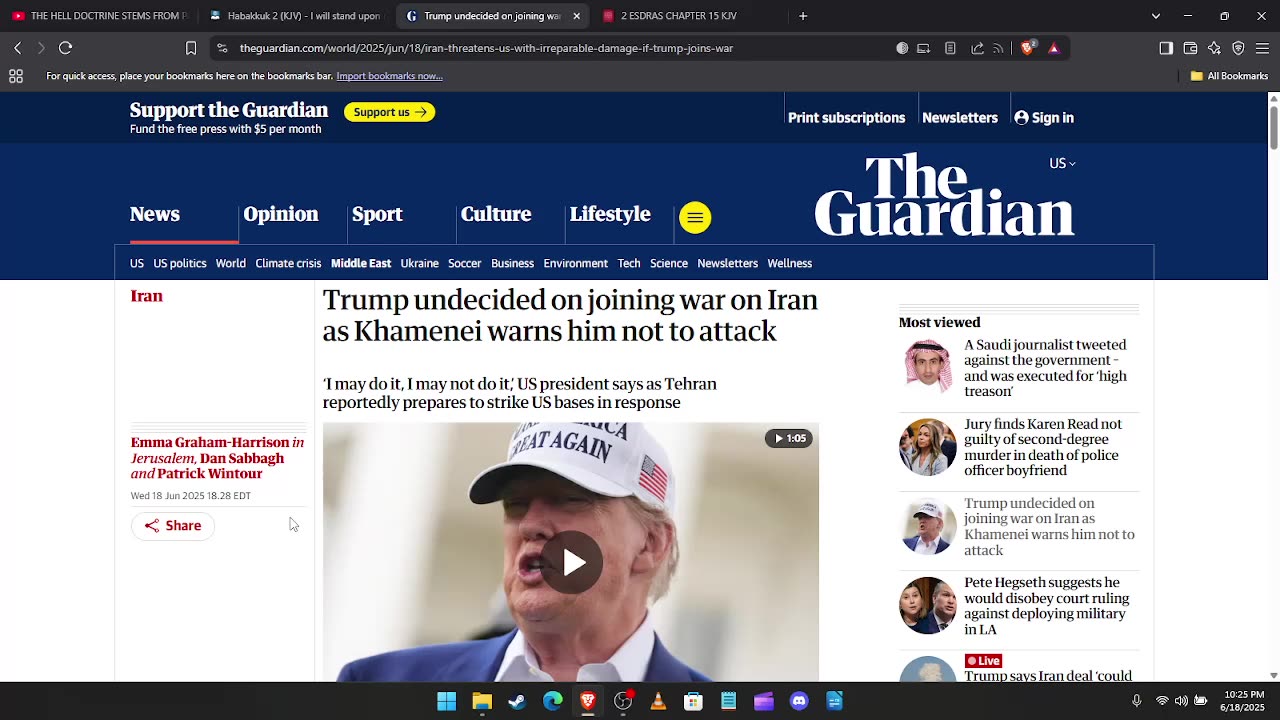Open the Import bookmarks now link

pos(389,76)
